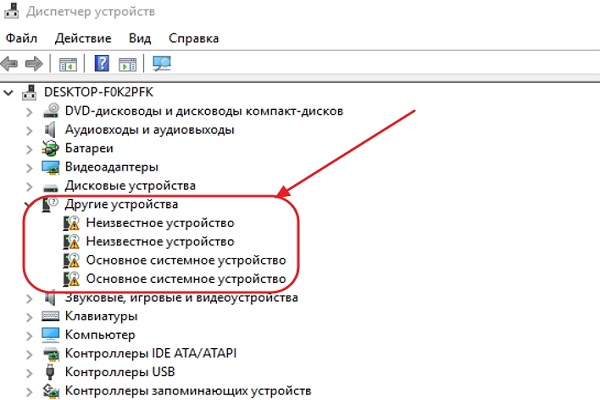
Task: Select the Аудиовходы и аудиовыходы label
Action: click(150, 130)
